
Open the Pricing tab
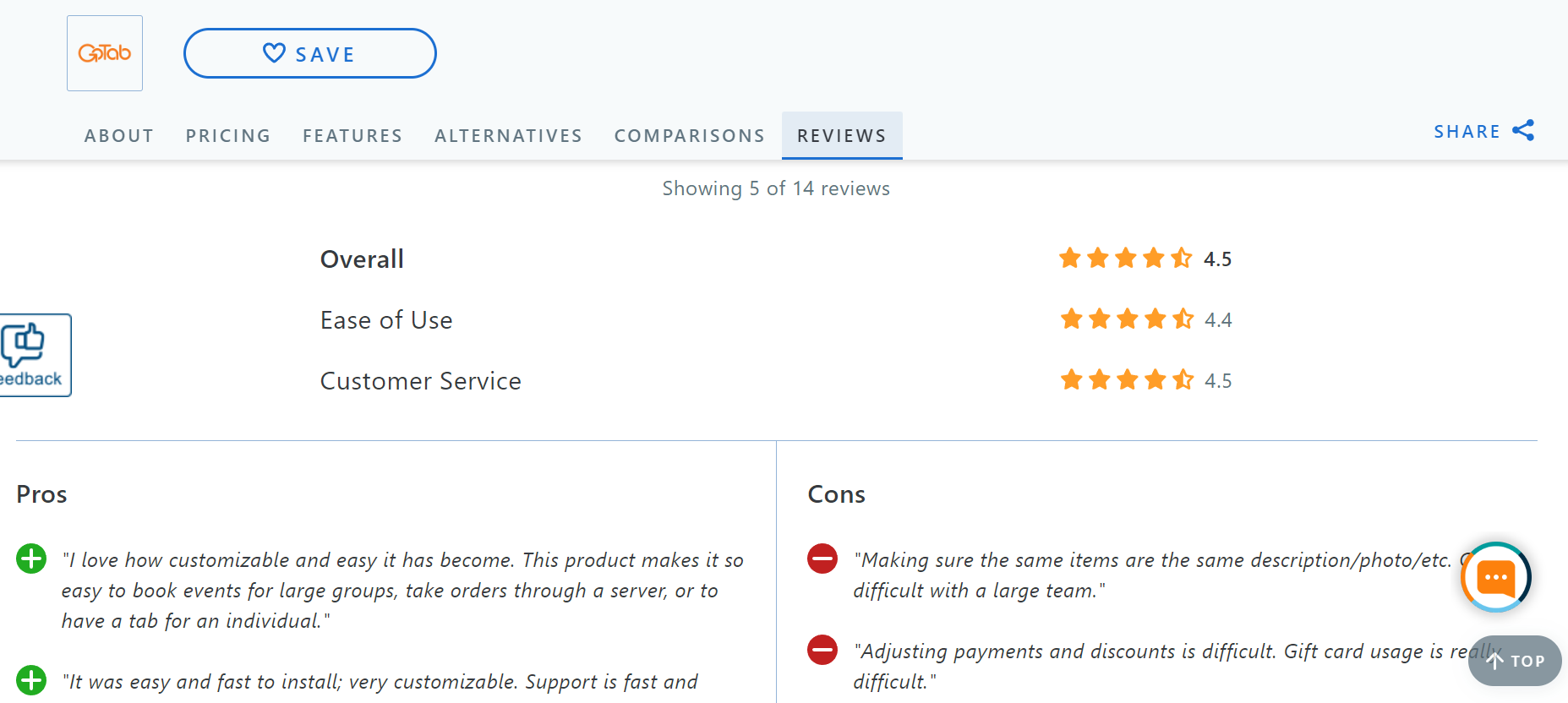coord(228,135)
